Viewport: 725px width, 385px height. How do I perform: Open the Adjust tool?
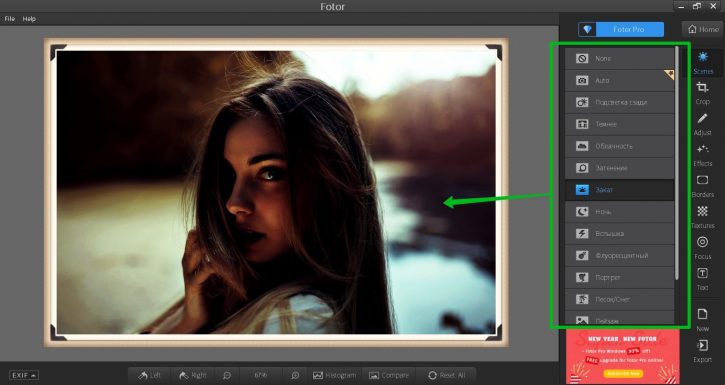point(702,124)
